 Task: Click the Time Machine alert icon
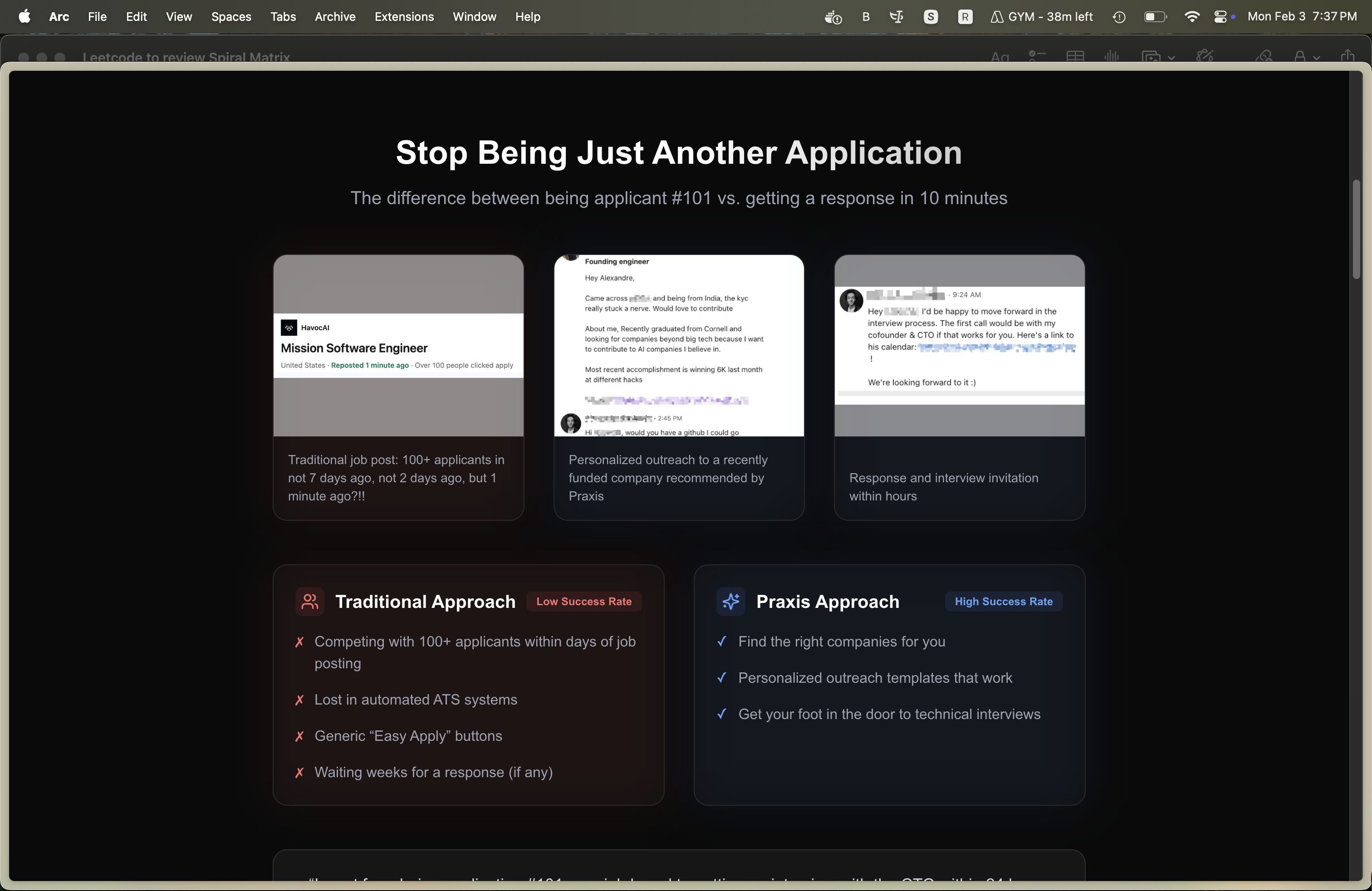(x=1119, y=17)
